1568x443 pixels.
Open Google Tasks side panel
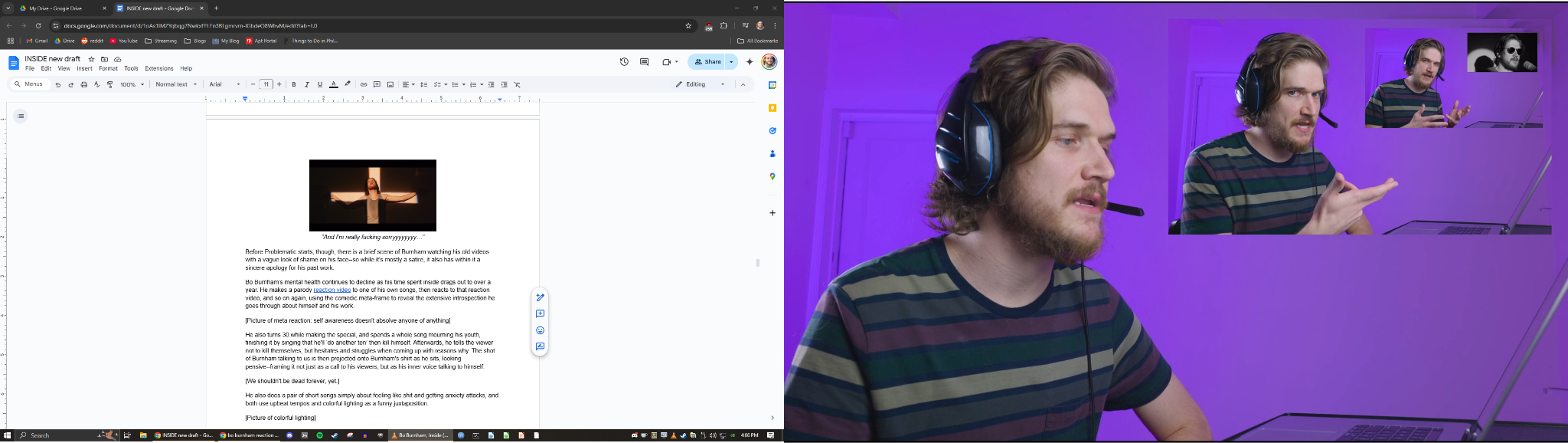coord(773,131)
